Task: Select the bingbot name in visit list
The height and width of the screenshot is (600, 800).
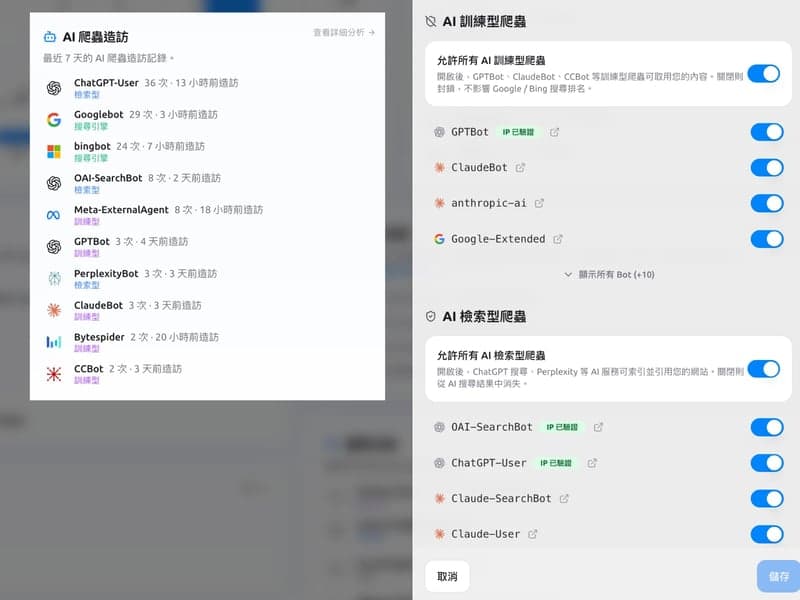Action: (92, 146)
